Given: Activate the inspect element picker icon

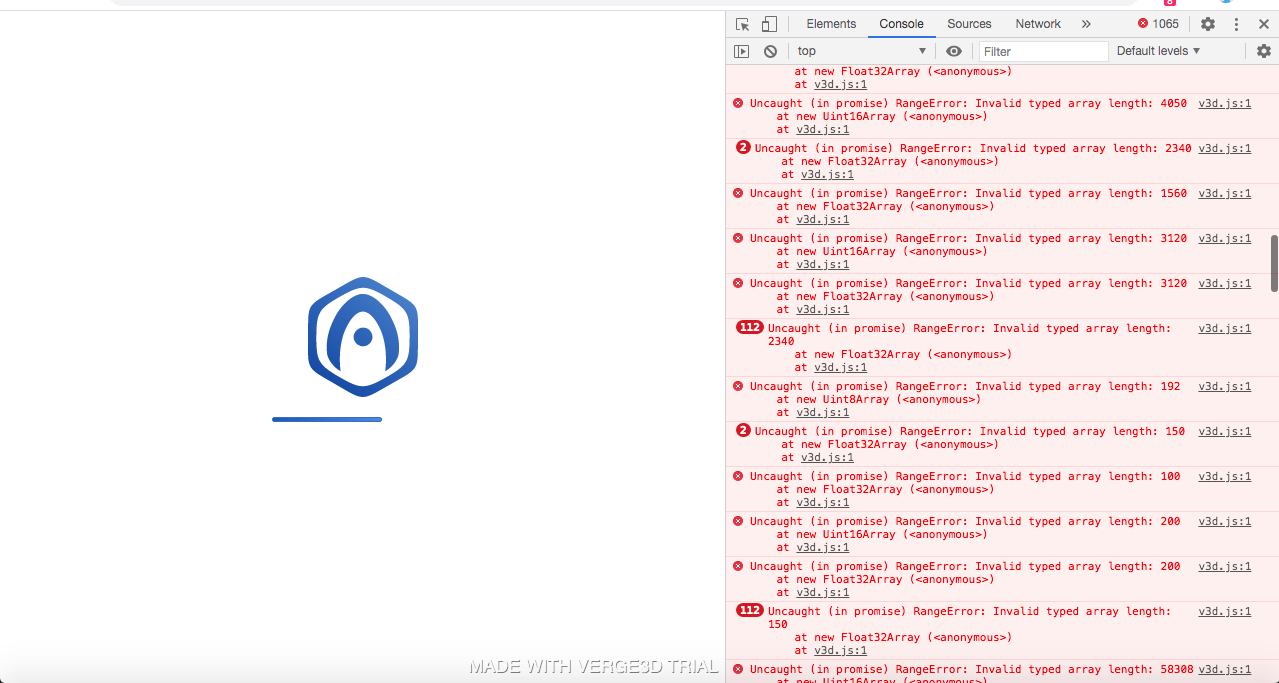Looking at the screenshot, I should (742, 24).
